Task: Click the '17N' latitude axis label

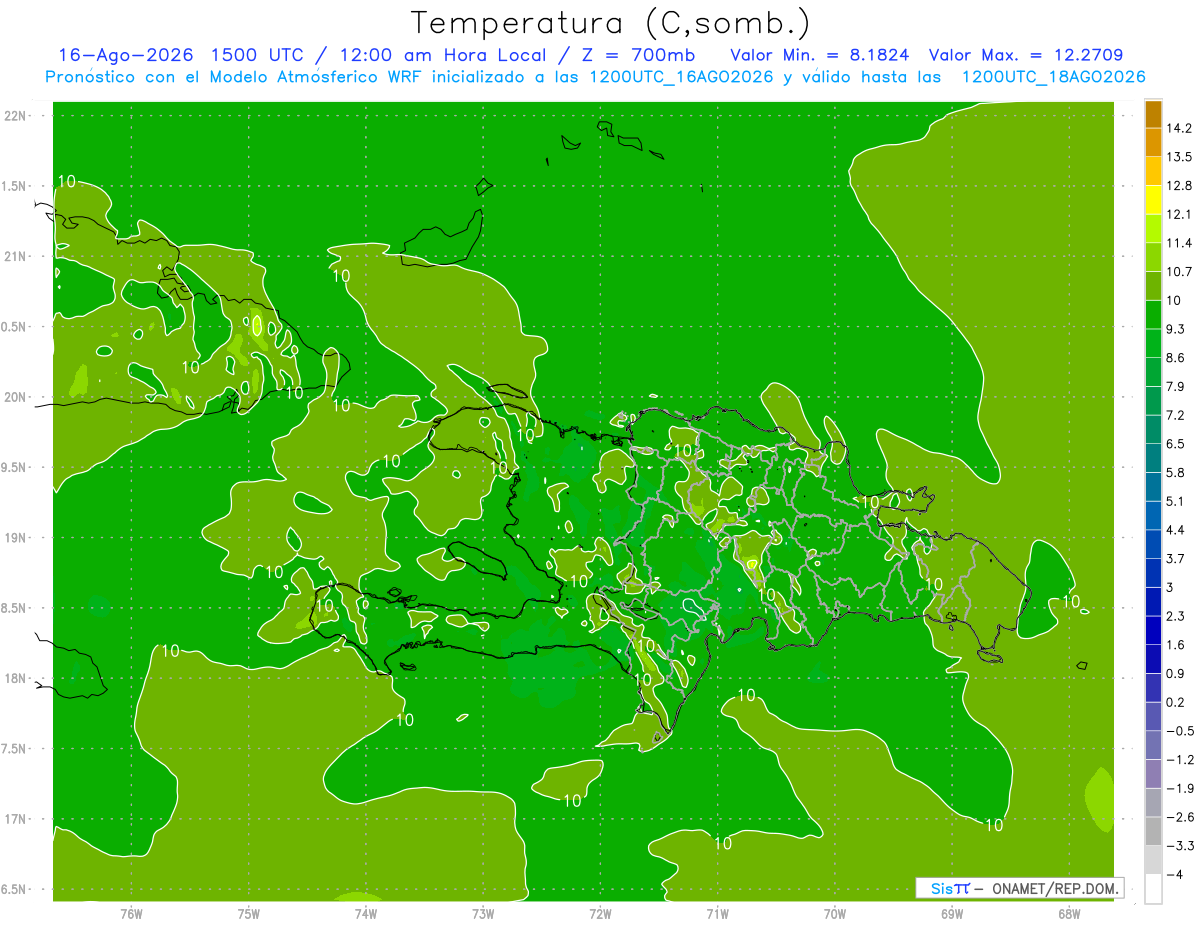Action: [16, 819]
